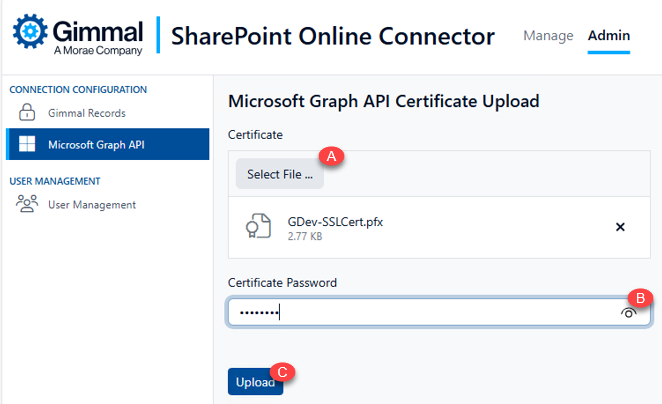
Task: Click the red C callout marker
Action: (283, 372)
